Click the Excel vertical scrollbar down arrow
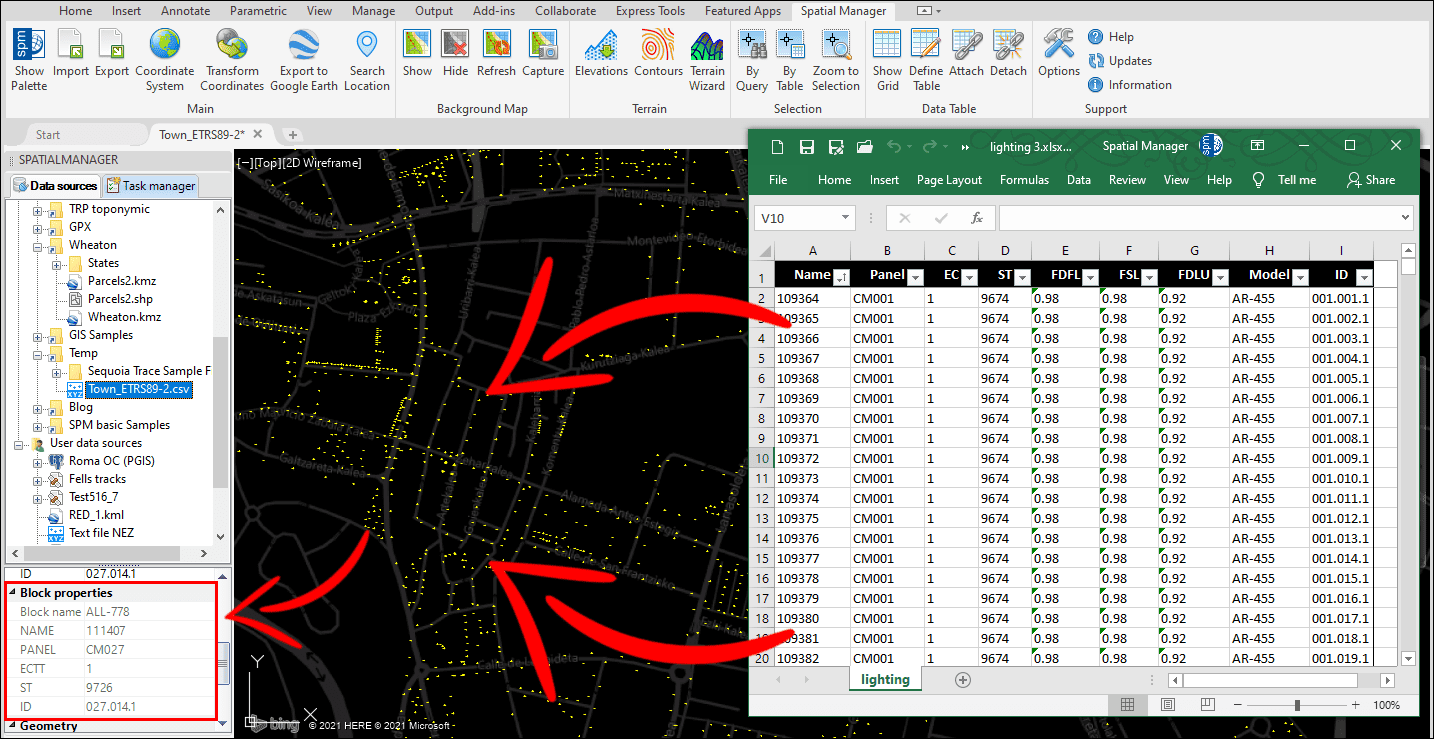The height and width of the screenshot is (739, 1434). (1408, 658)
